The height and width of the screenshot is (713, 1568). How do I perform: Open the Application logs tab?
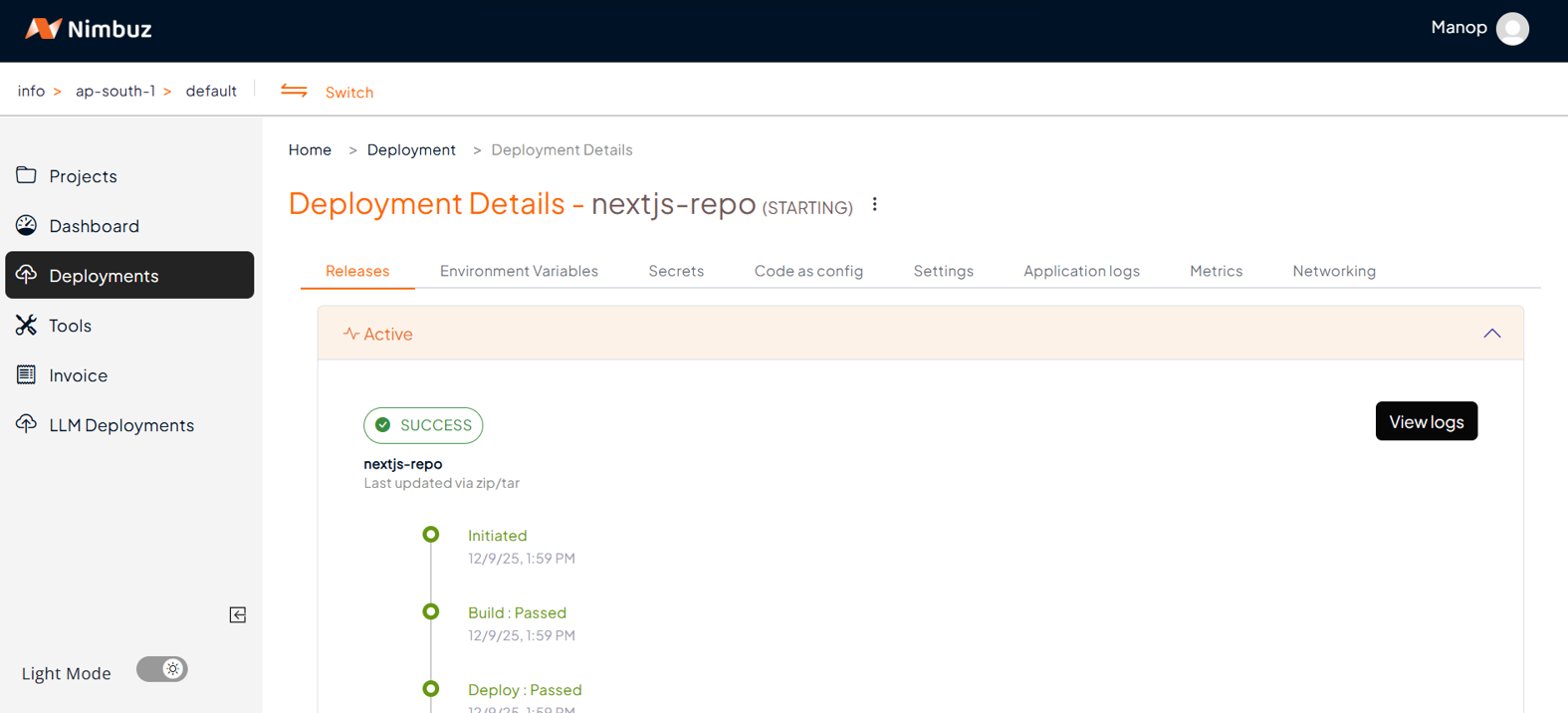pyautogui.click(x=1081, y=271)
